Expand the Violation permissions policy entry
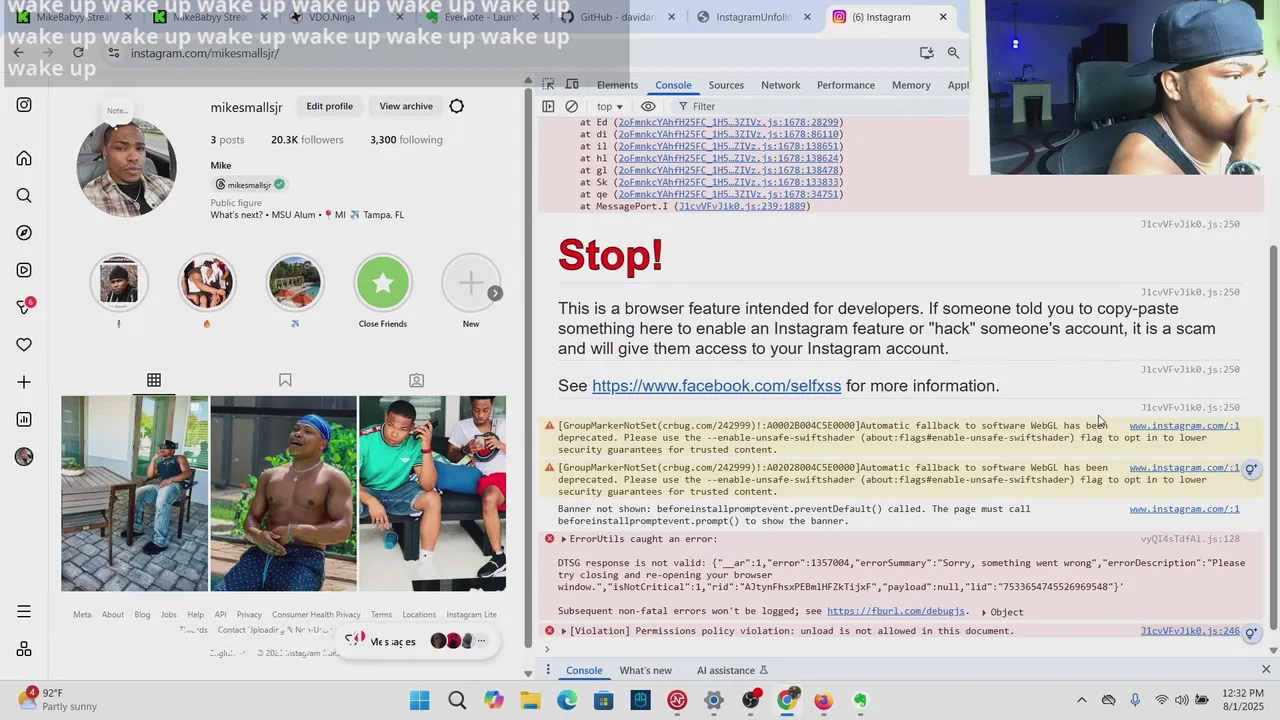 [563, 631]
